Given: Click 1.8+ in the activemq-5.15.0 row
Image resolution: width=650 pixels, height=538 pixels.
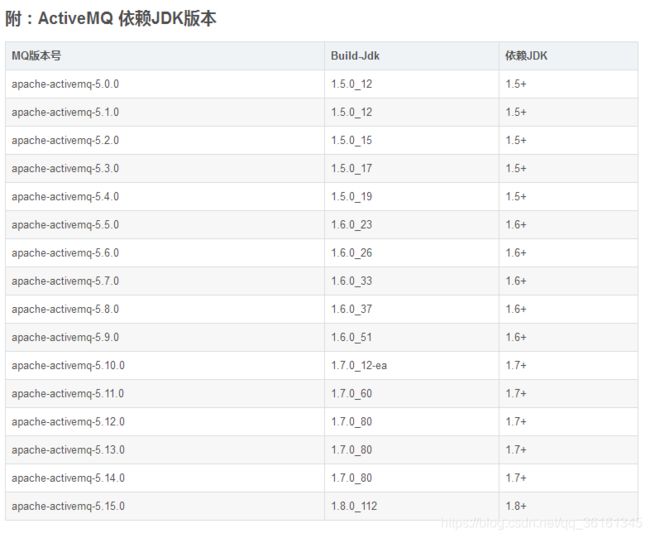Looking at the screenshot, I should pos(516,506).
